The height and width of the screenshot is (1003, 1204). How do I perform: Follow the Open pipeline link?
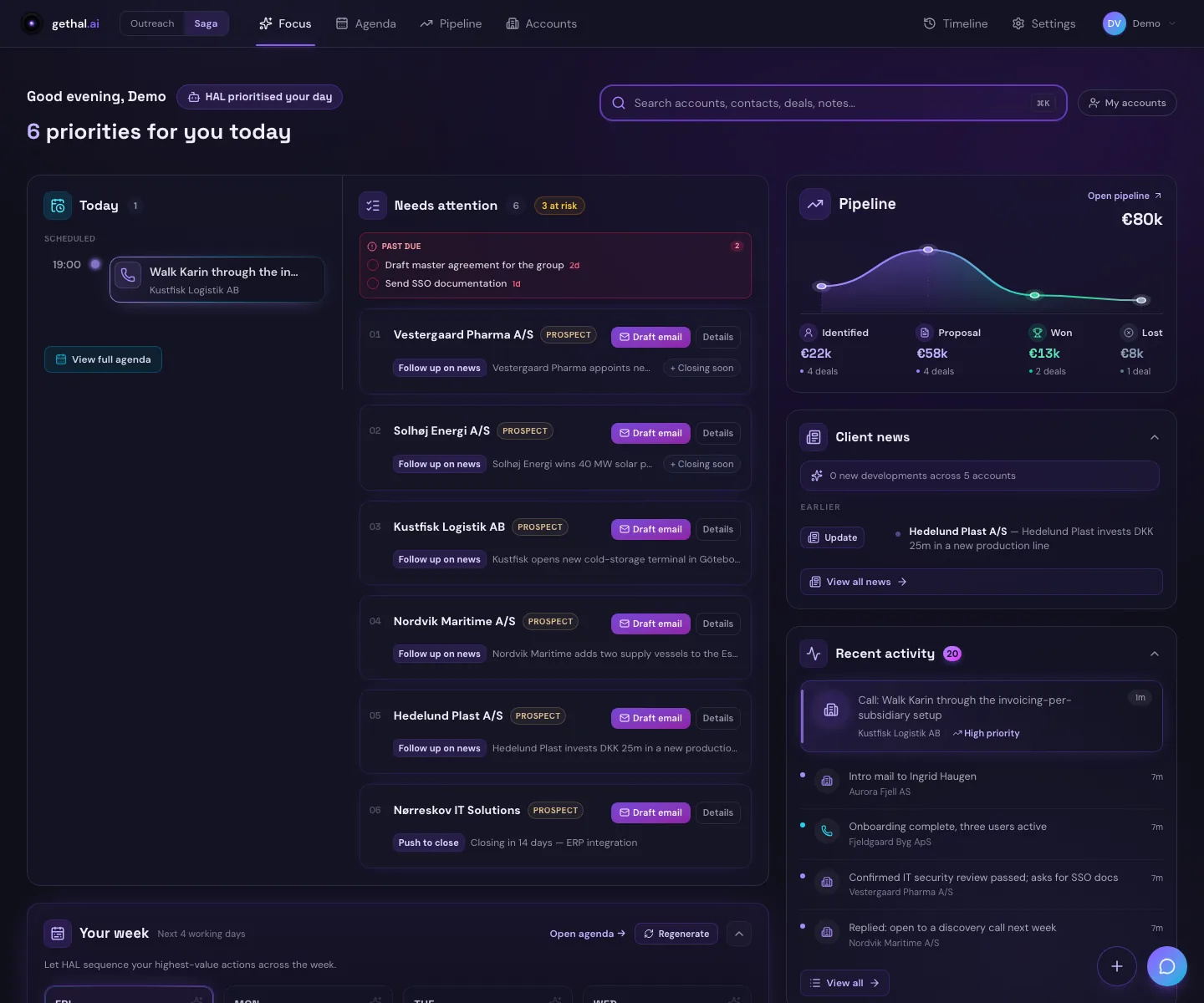click(1125, 196)
